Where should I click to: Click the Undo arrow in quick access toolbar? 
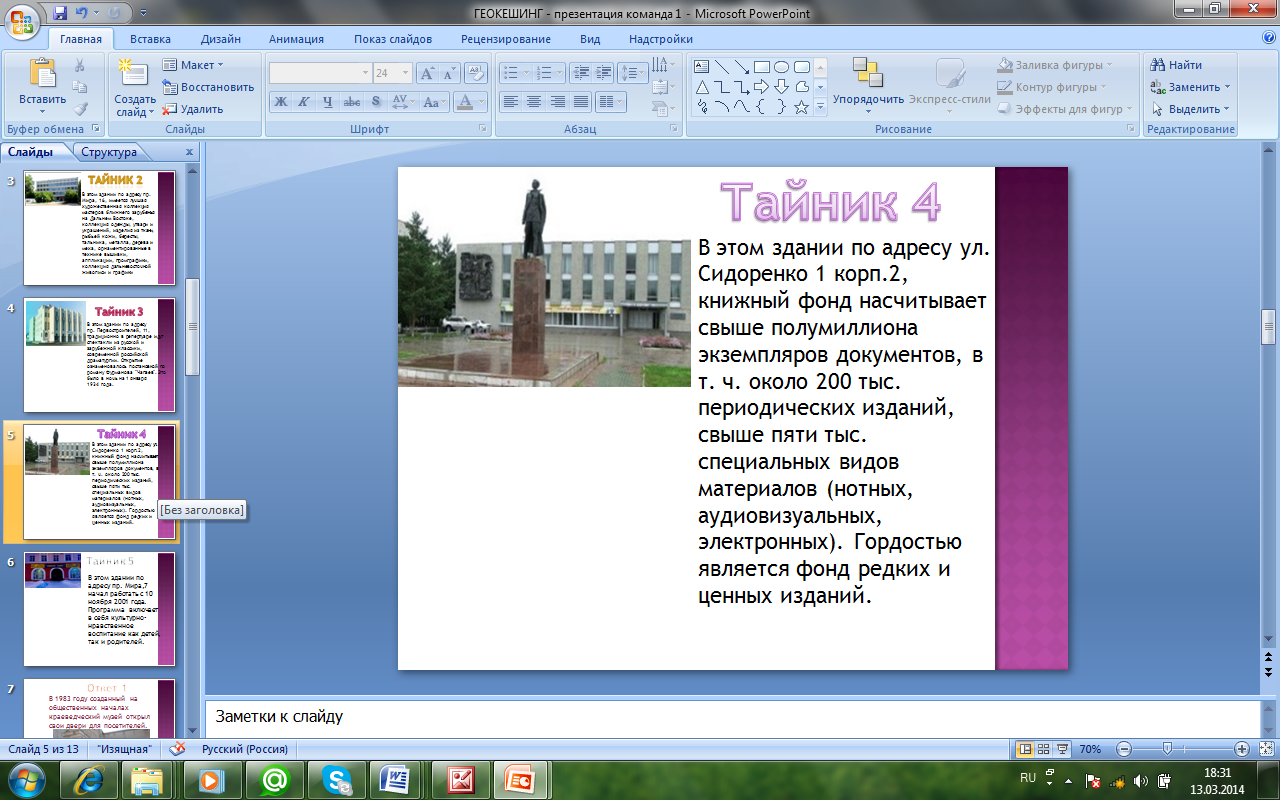83,14
